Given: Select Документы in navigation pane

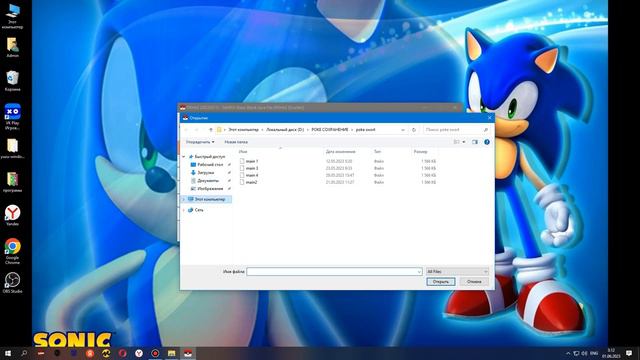Looking at the screenshot, I should click(x=208, y=181).
